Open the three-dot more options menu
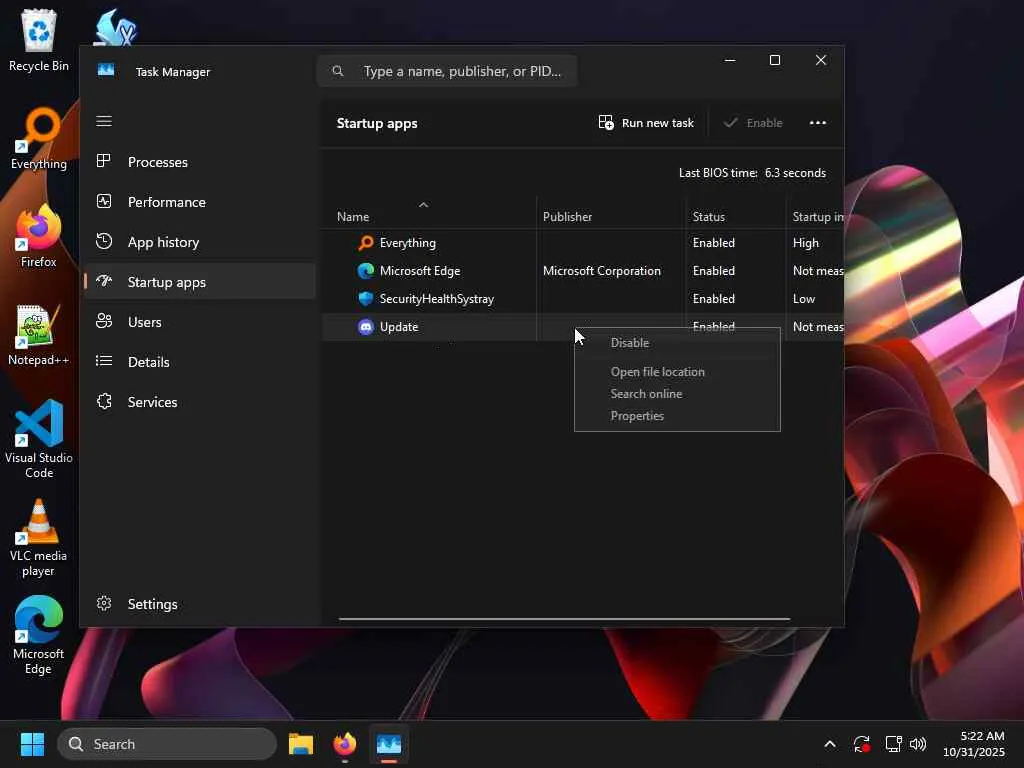The image size is (1024, 768). click(x=818, y=123)
